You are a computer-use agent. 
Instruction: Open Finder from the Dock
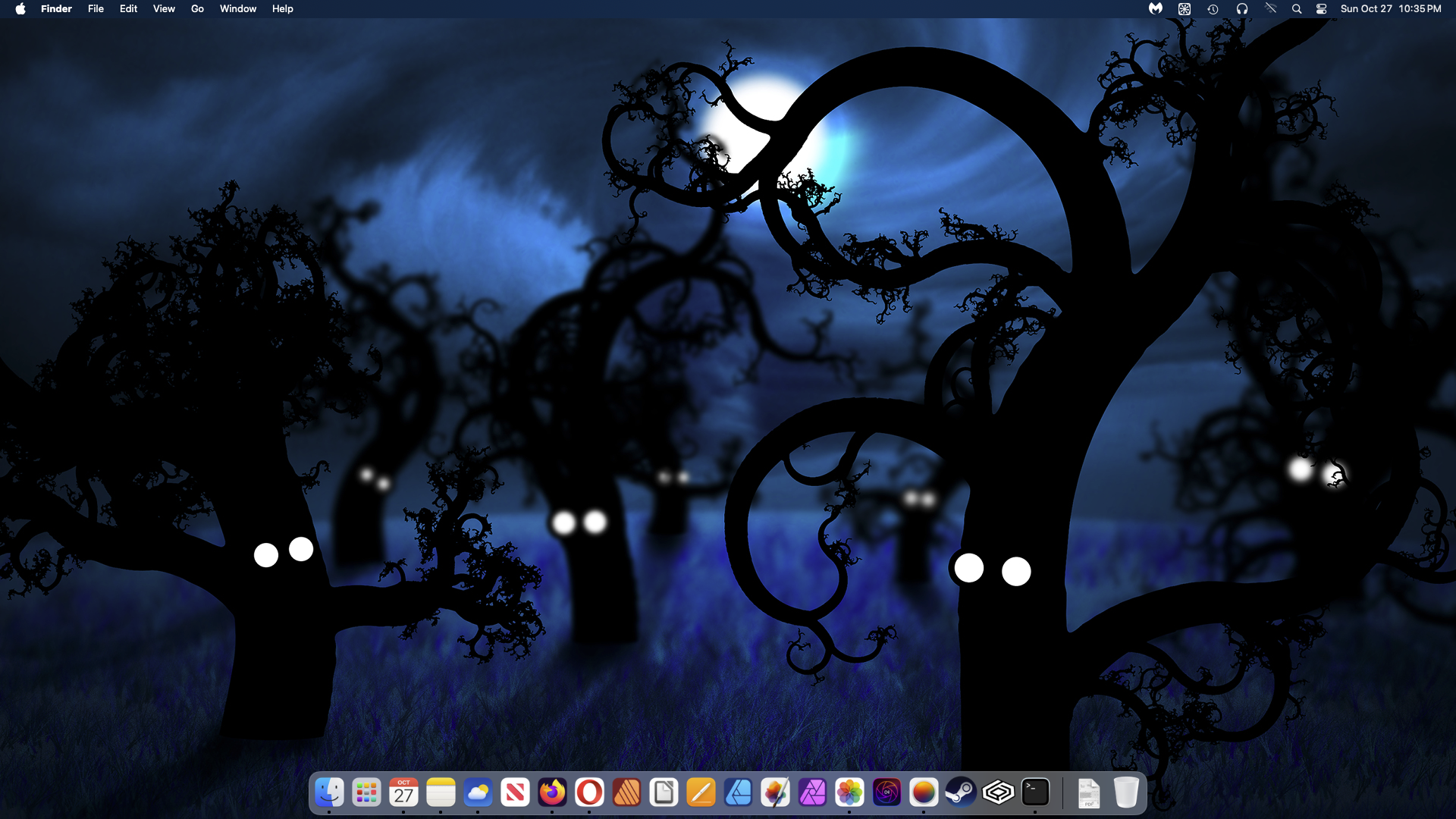[x=329, y=792]
